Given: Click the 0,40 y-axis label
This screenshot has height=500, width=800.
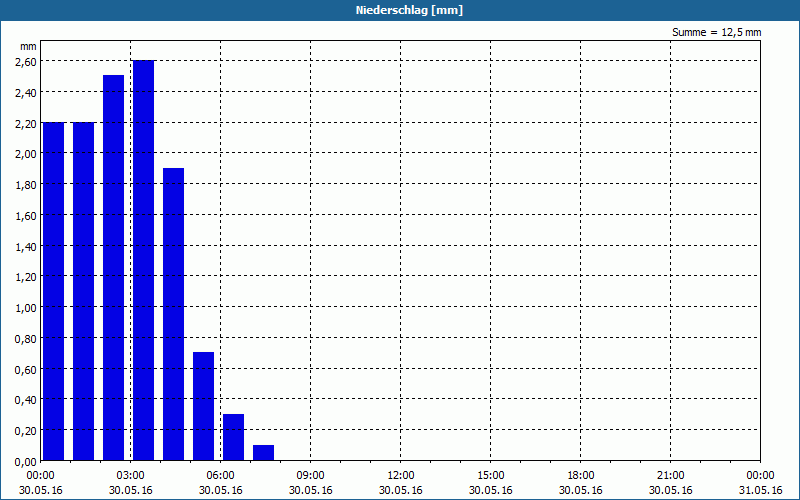Looking at the screenshot, I should tap(26, 400).
